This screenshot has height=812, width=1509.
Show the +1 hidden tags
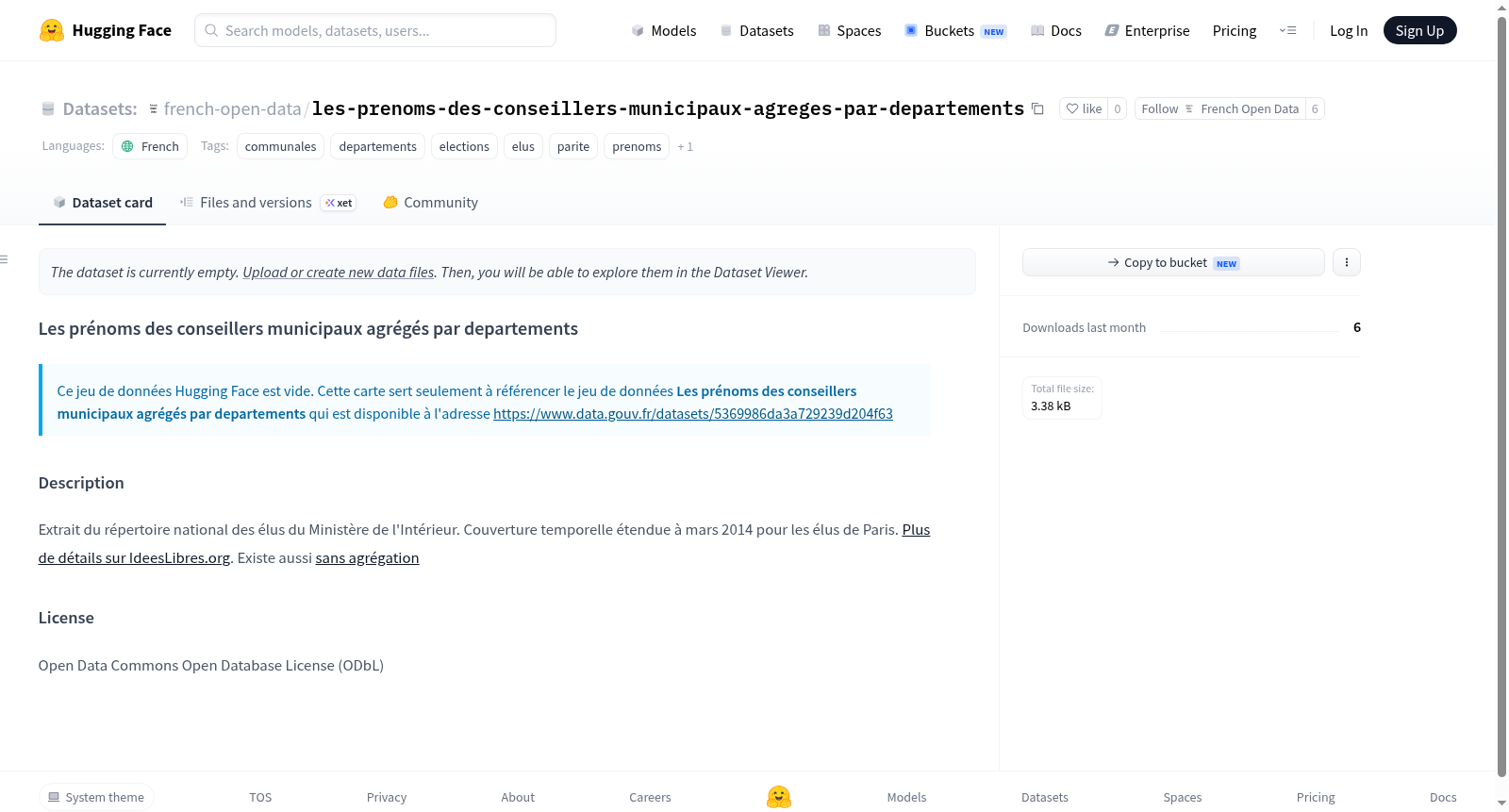[686, 146]
